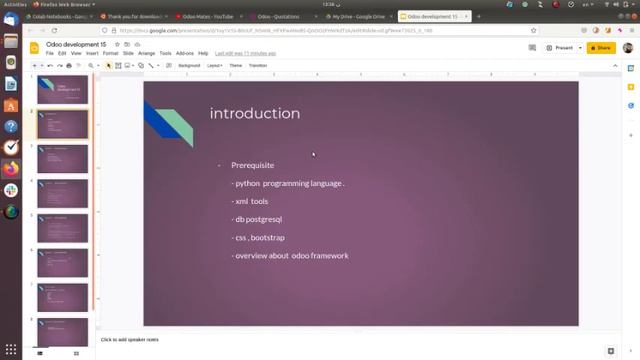This screenshot has height=360, width=640.
Task: Click the 'python programming language' bullet text
Action: (290, 183)
